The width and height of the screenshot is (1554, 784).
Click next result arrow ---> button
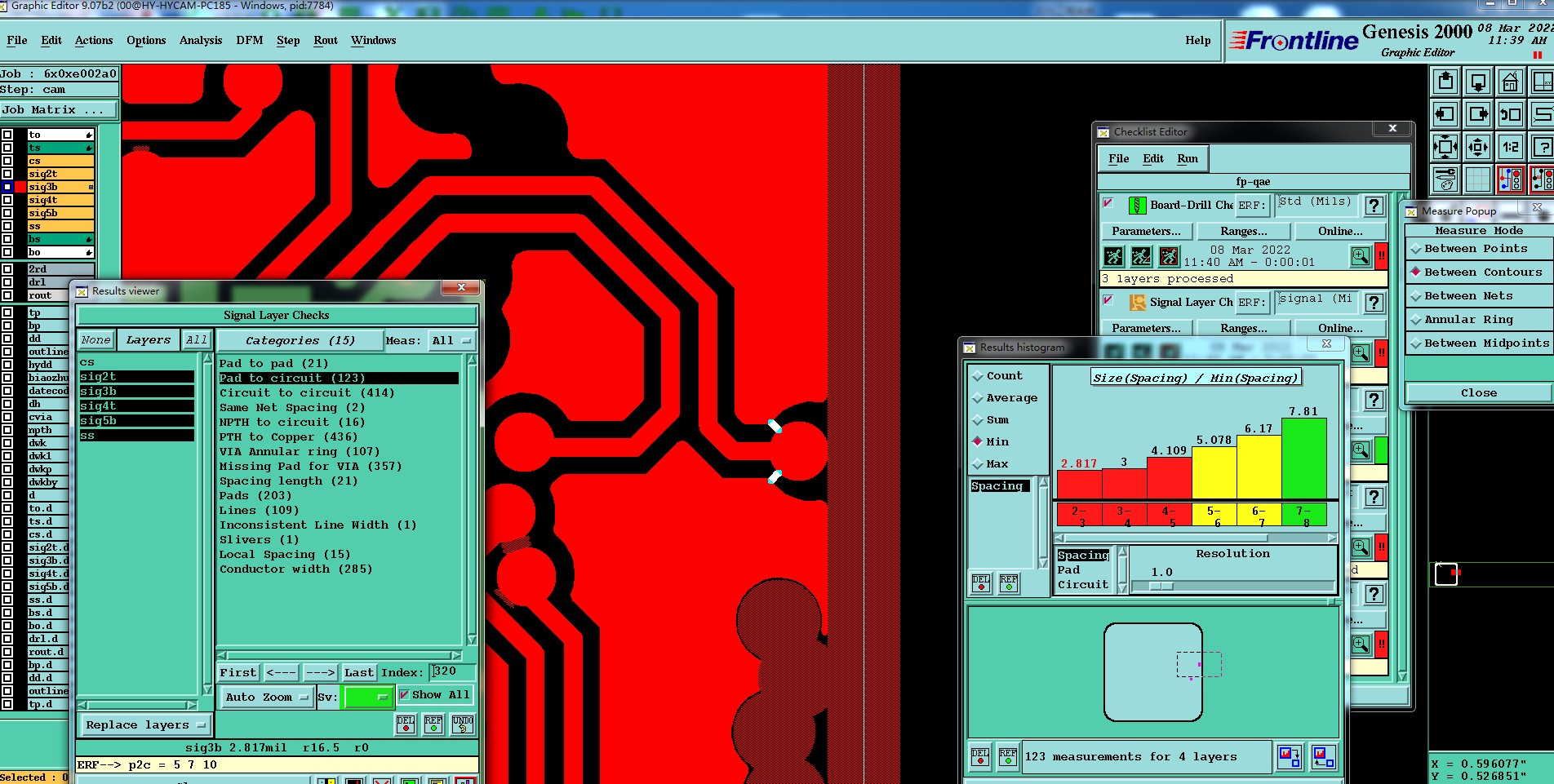pos(320,672)
